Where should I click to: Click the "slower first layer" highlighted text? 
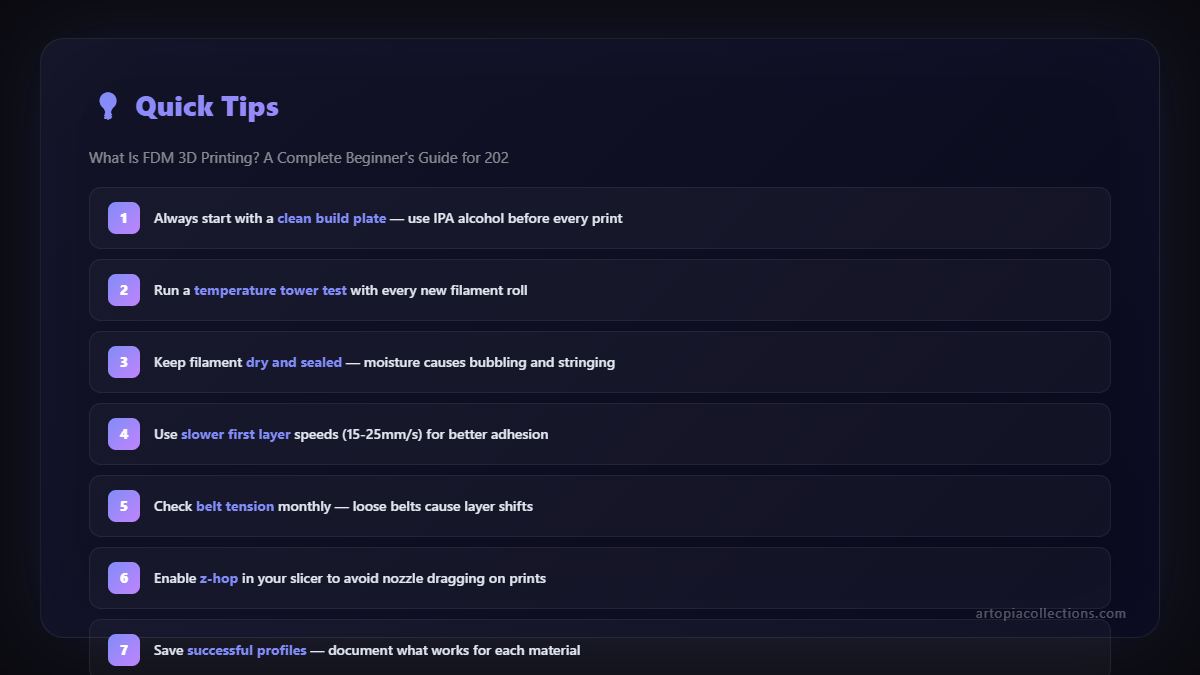pos(236,434)
